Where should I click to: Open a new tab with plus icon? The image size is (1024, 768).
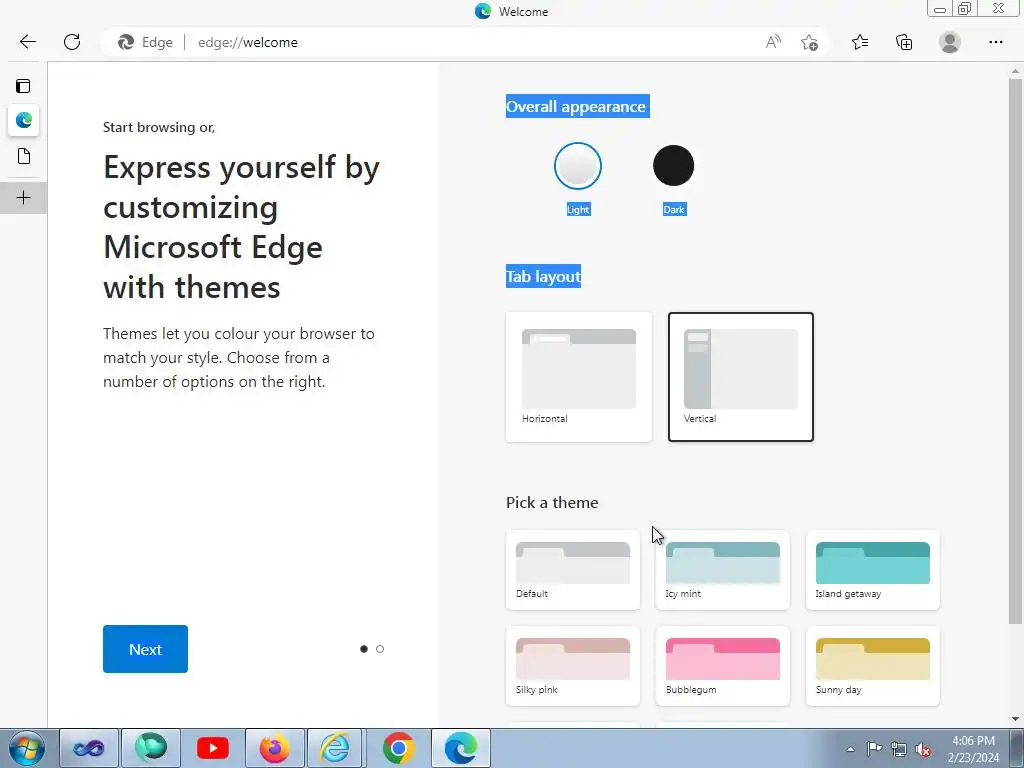pos(24,198)
